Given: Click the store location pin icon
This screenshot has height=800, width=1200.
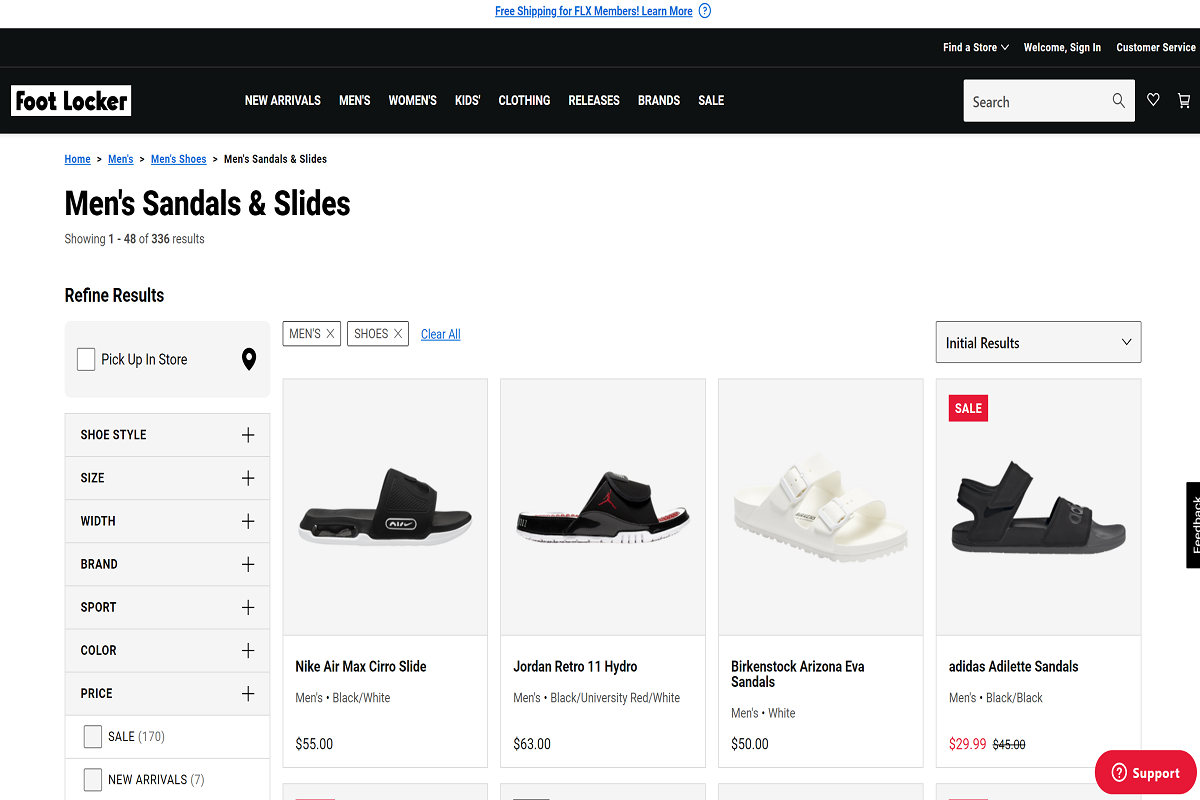Looking at the screenshot, I should [249, 359].
